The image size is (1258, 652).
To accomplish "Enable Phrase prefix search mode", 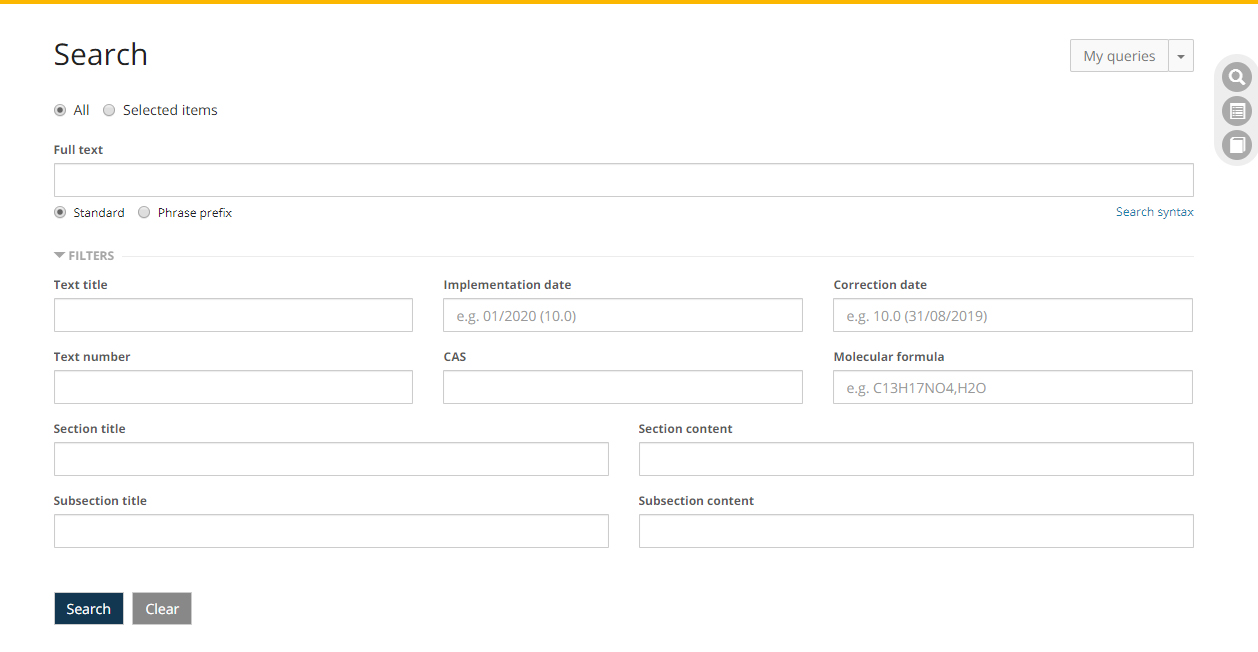I will pyautogui.click(x=144, y=212).
